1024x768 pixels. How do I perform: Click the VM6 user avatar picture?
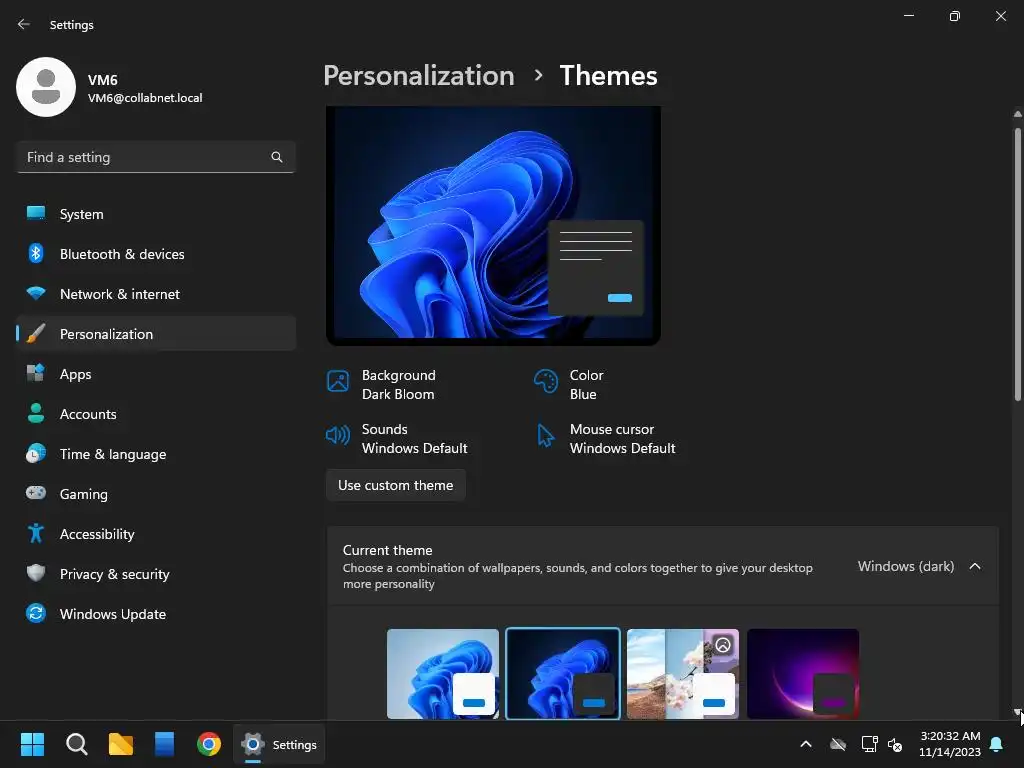[x=46, y=87]
